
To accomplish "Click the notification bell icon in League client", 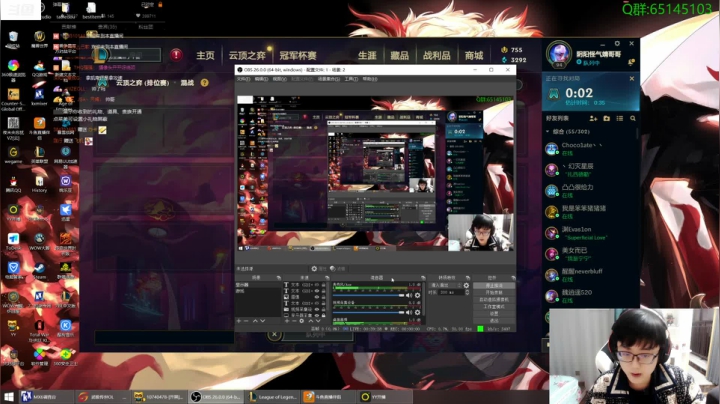I will [631, 62].
